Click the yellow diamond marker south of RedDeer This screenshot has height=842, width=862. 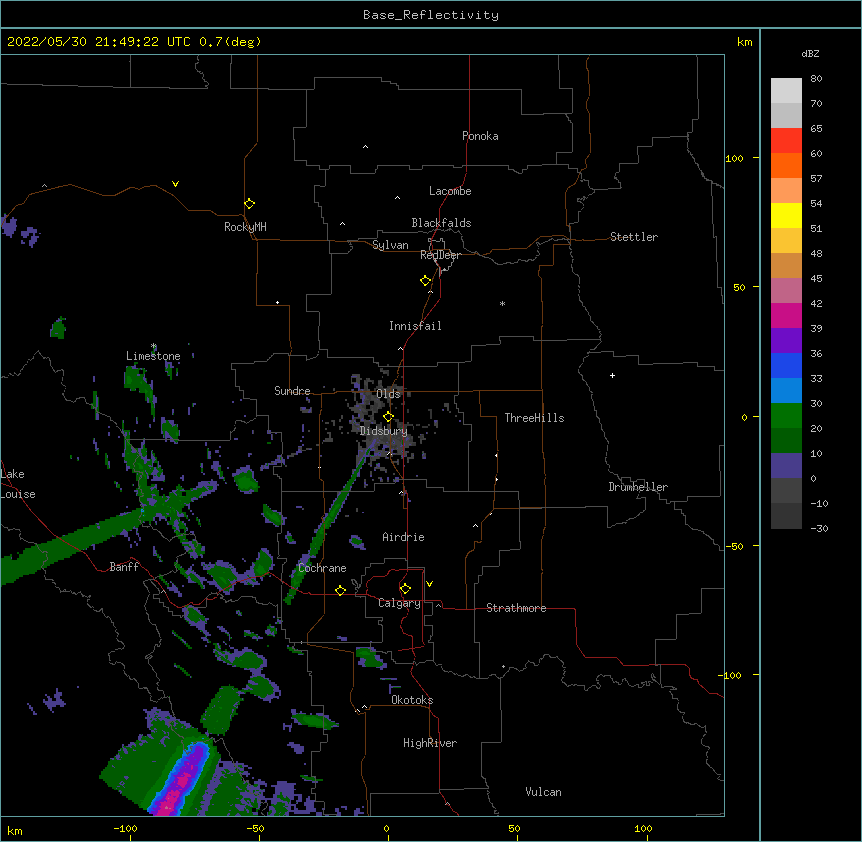425,281
